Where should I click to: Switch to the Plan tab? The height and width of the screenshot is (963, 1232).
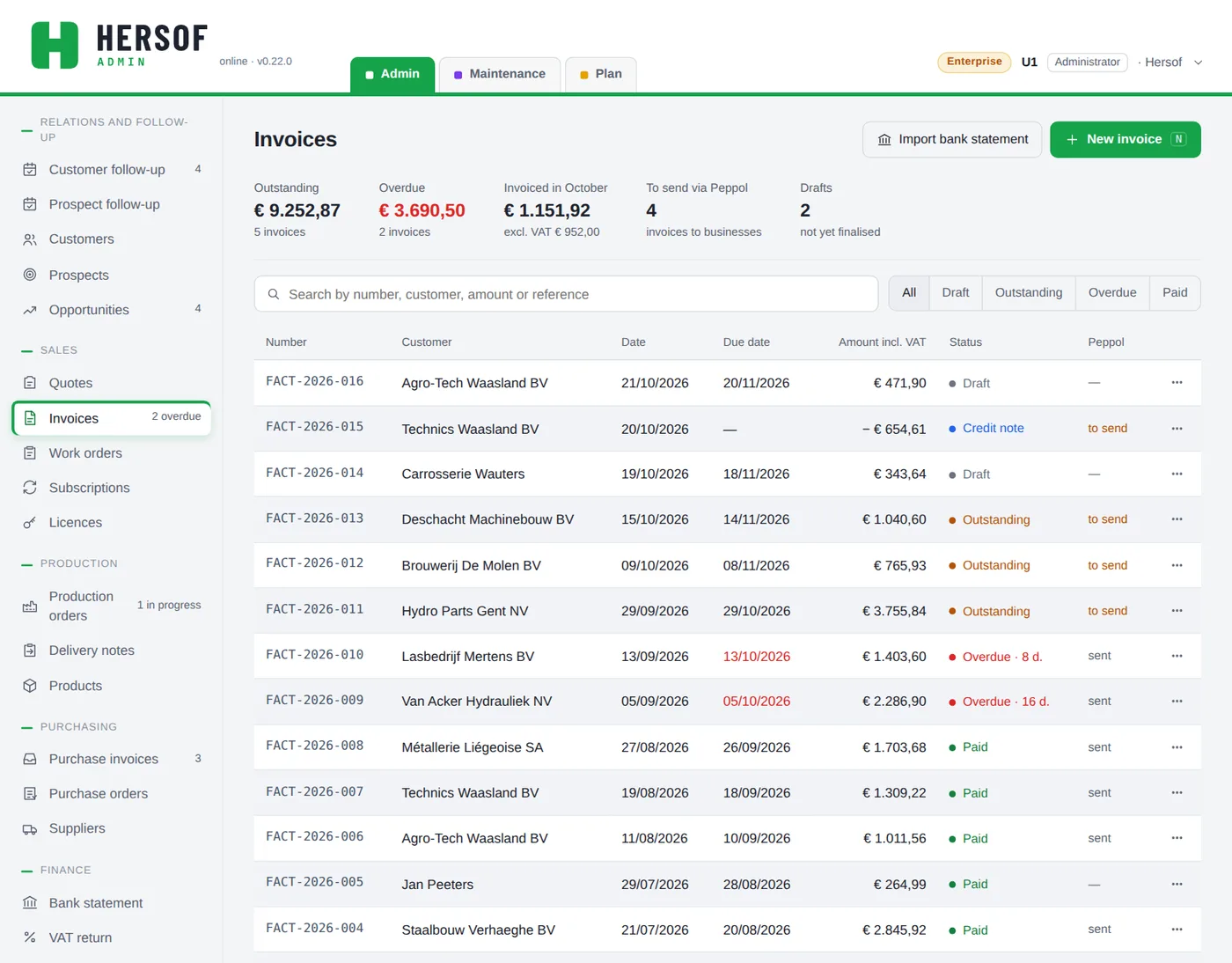coord(601,74)
